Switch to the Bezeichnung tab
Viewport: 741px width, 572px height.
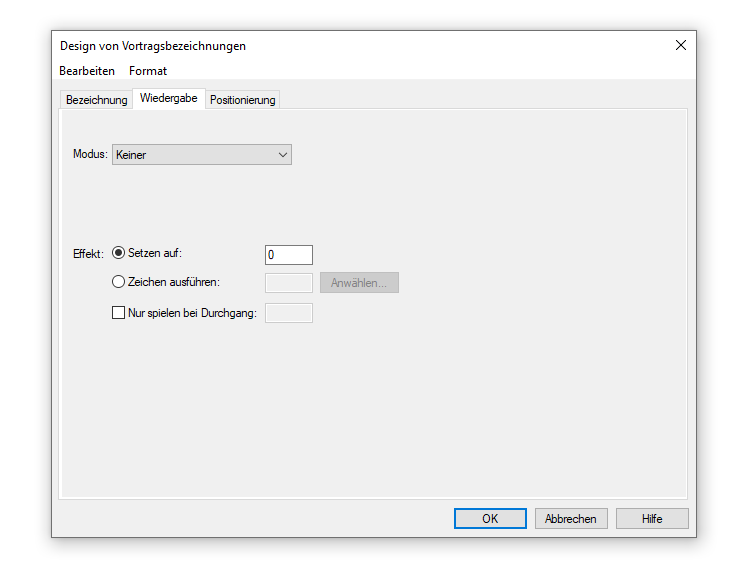click(96, 100)
